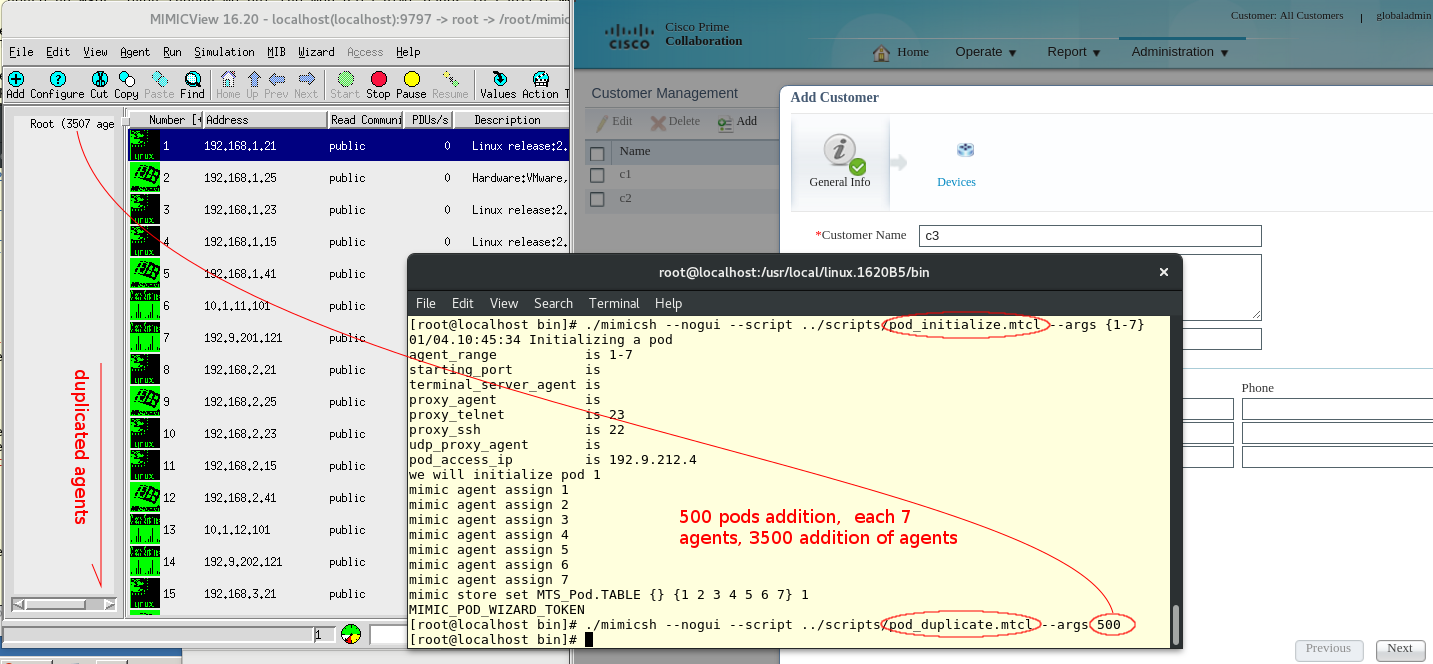
Task: Open the Simulation menu in MIMICView
Action: 224,52
